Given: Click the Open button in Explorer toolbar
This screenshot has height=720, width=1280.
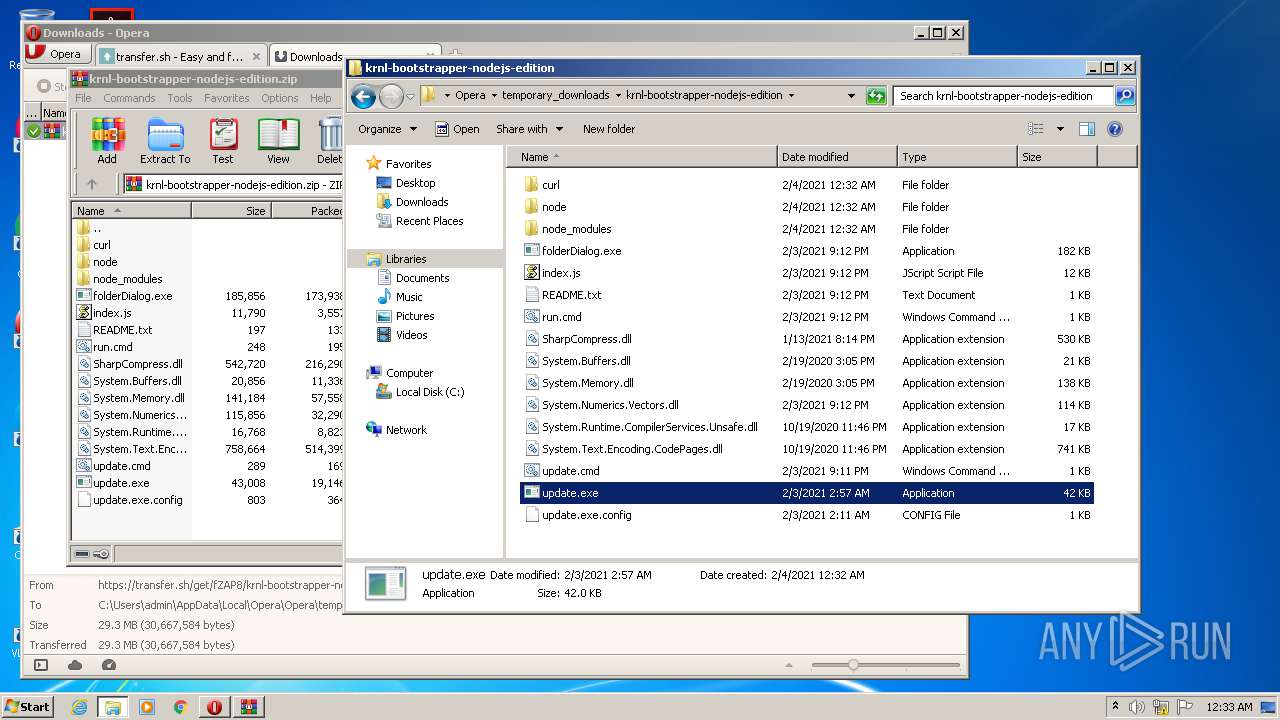Looking at the screenshot, I should tap(457, 129).
